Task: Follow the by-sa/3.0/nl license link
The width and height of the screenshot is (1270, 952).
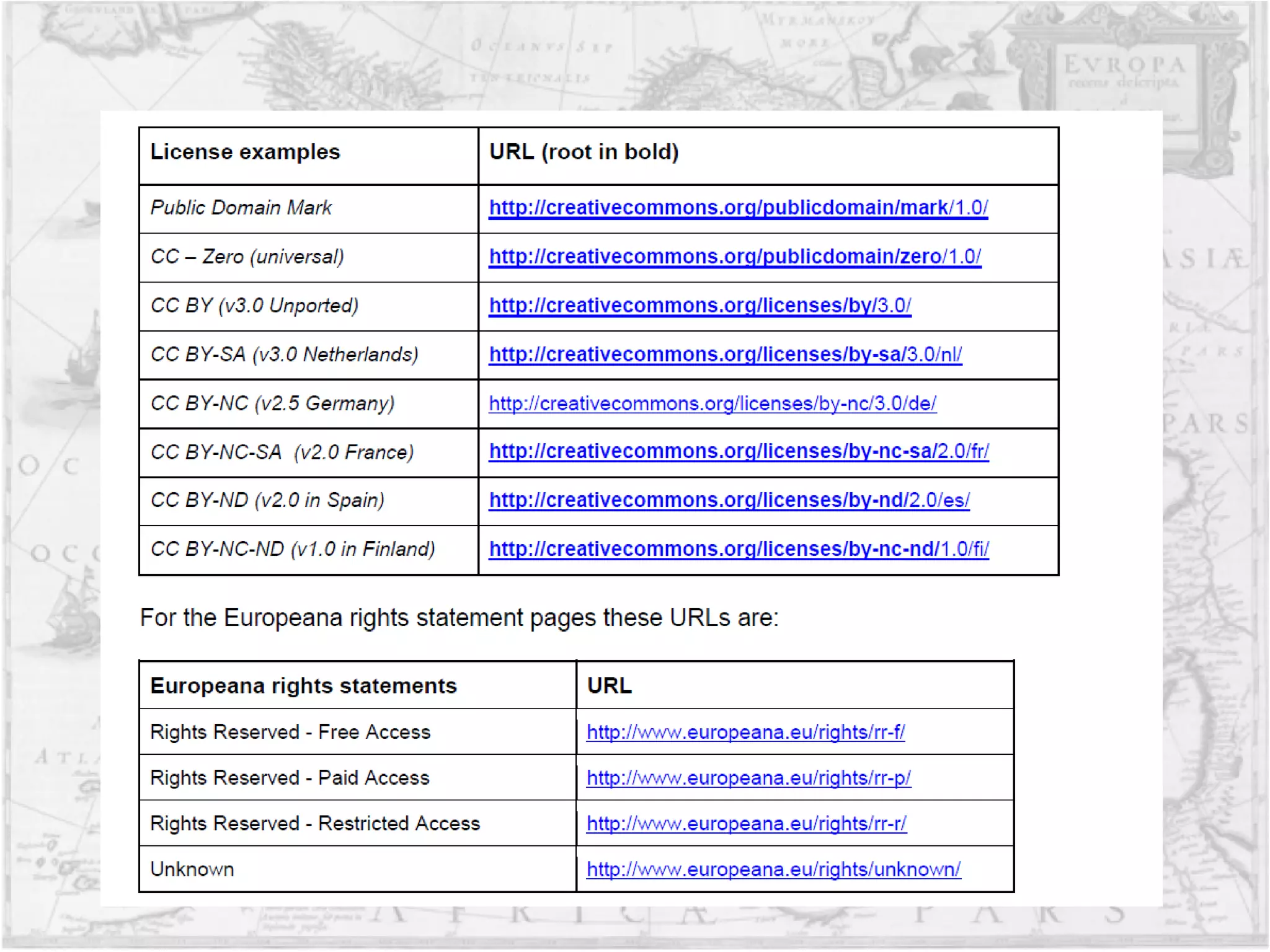Action: 725,355
